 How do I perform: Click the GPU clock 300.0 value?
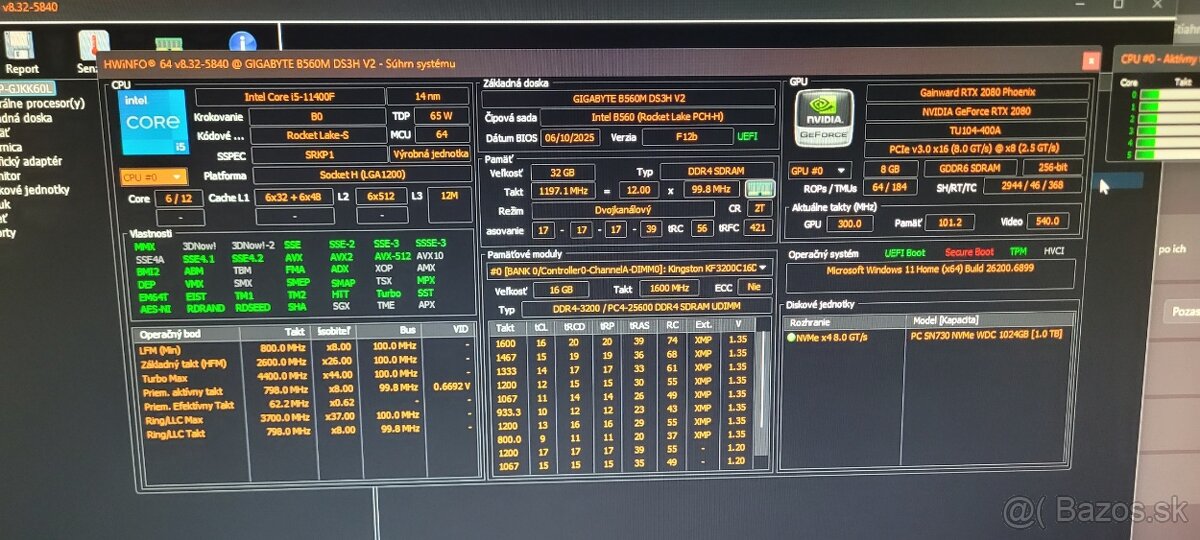tap(849, 223)
